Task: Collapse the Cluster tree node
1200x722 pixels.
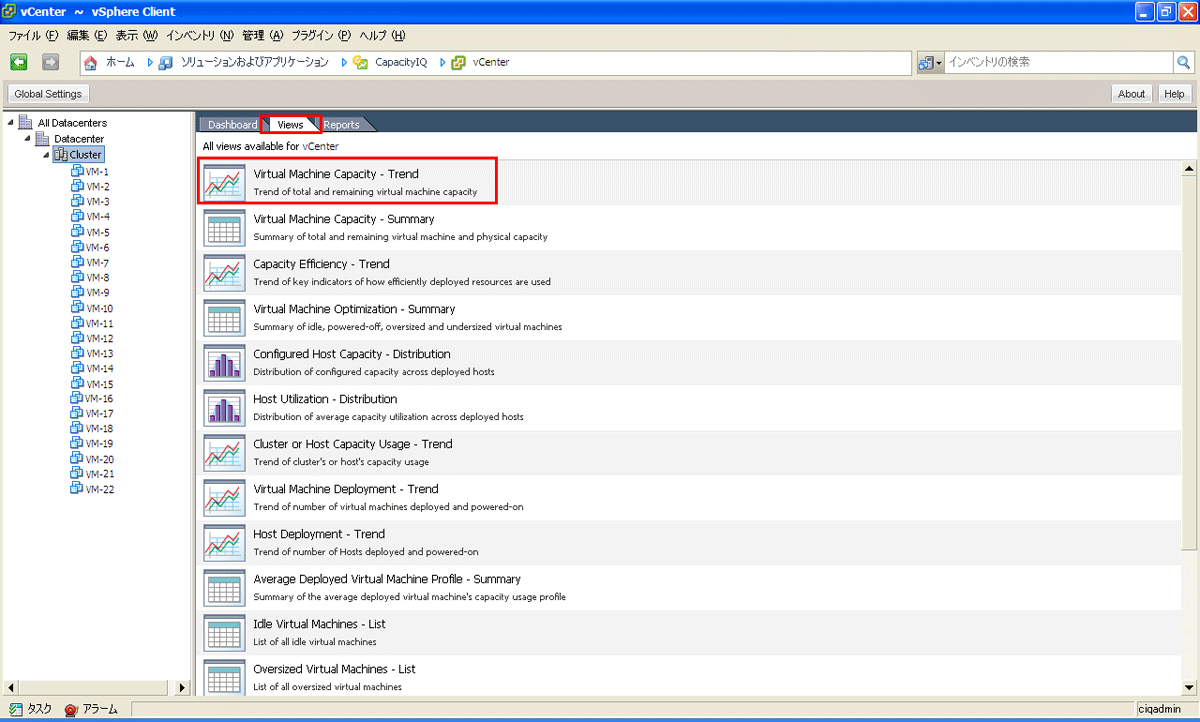Action: click(45, 155)
